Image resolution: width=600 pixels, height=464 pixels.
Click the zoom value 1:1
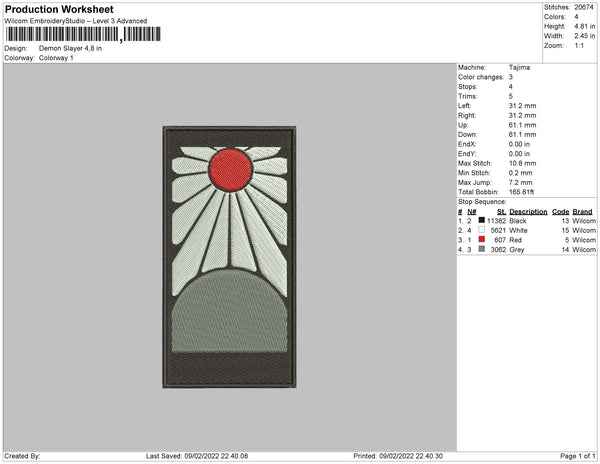(579, 45)
